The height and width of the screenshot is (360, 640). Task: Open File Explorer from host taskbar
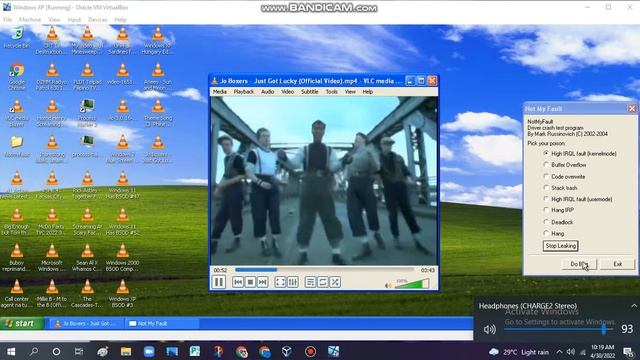click(126, 351)
